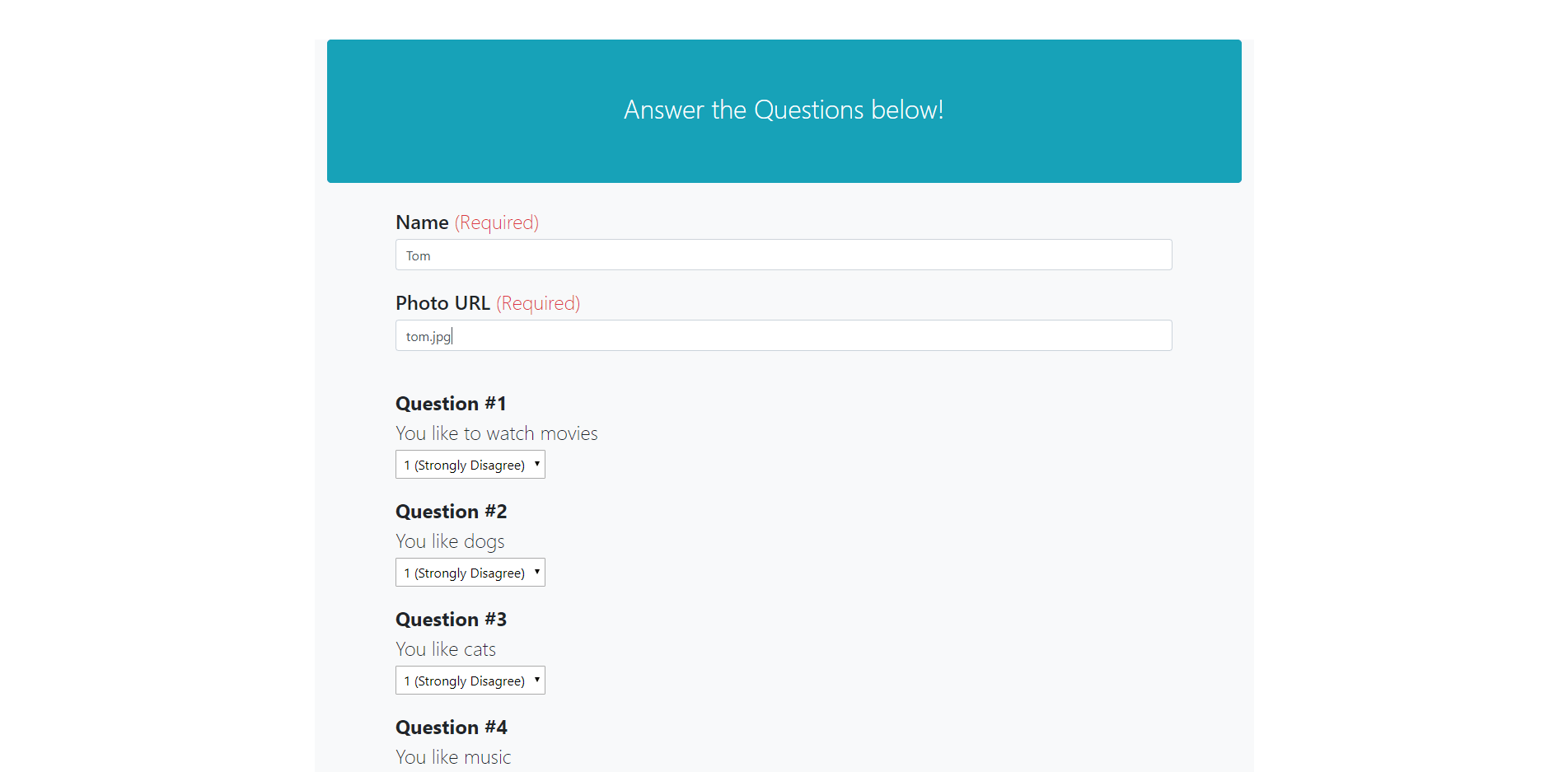Viewport: 1568px width, 772px height.
Task: Expand the Question #2 rating dropdown
Action: coord(470,573)
